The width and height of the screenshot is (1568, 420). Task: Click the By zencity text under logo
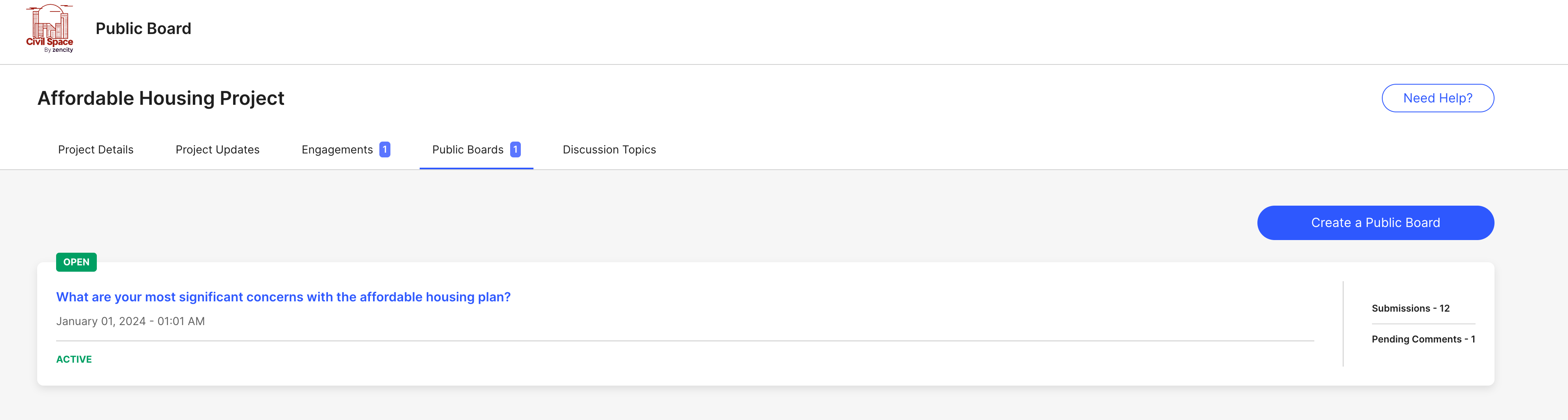[x=58, y=50]
